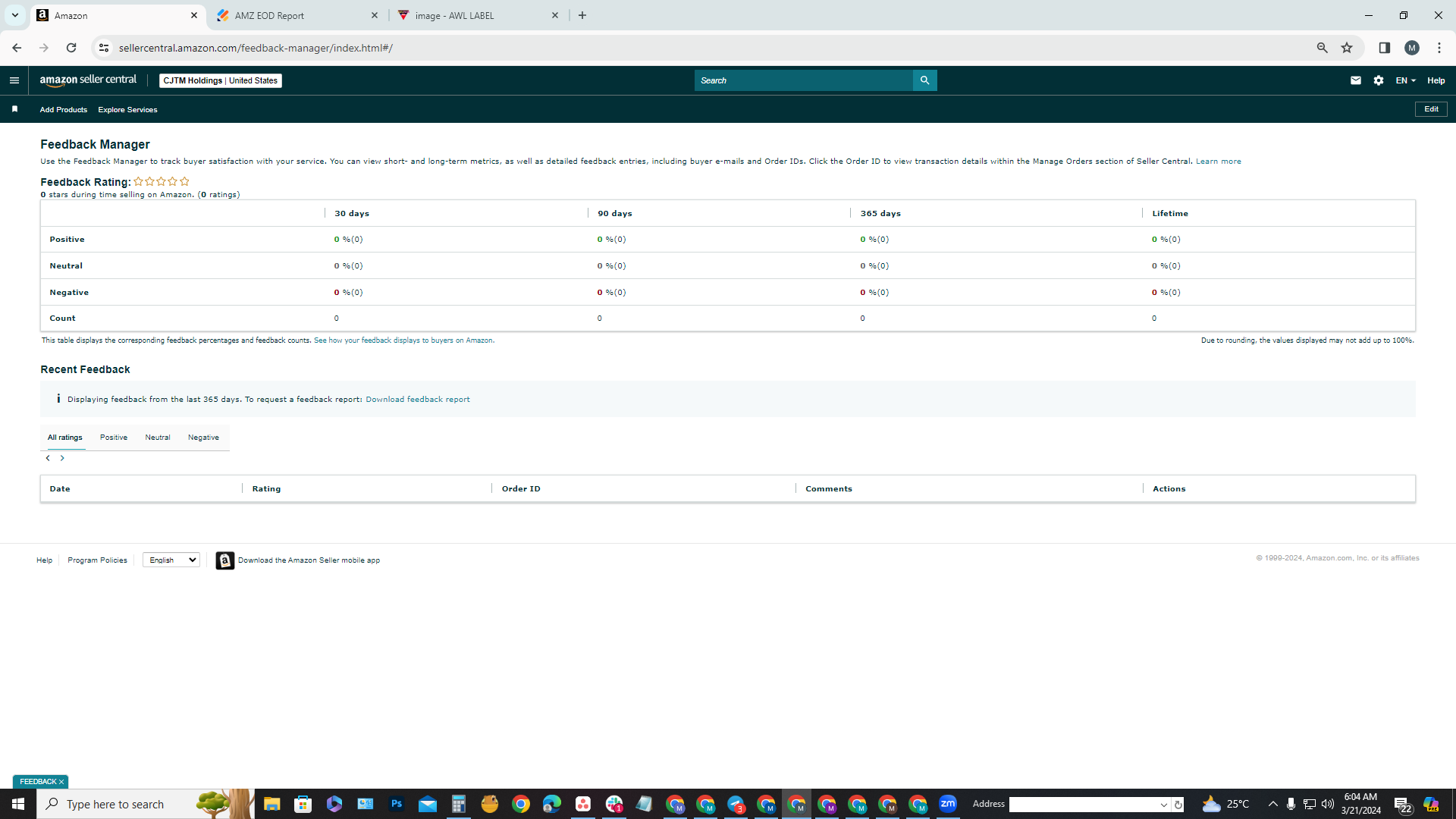Click the Add Products link
Screen dimensions: 1456x819
point(64,110)
